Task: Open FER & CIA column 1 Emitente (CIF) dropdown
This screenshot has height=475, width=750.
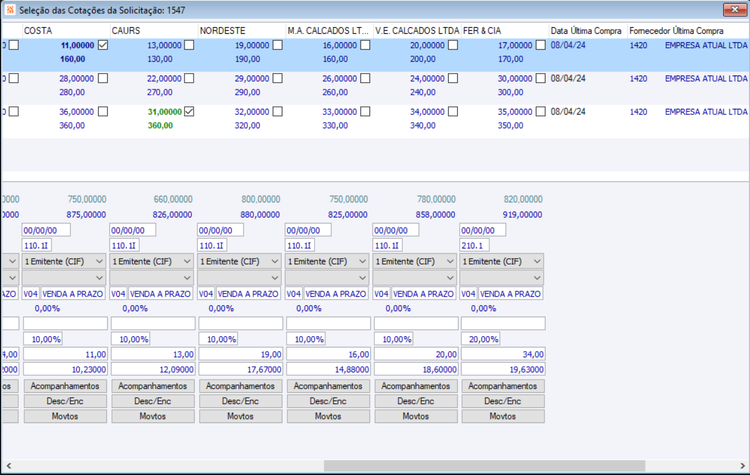Action: click(502, 261)
